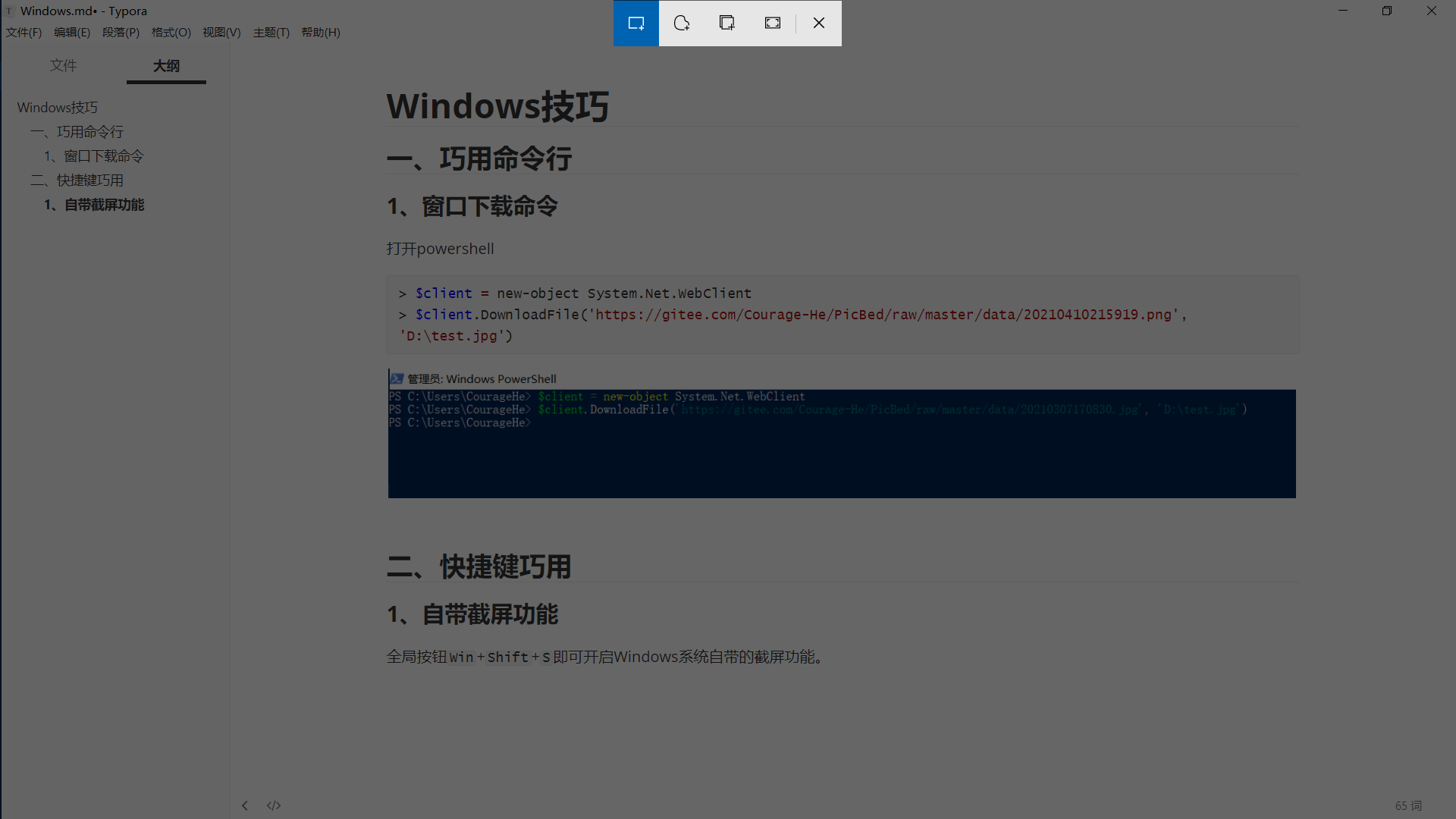Click the 二、快捷键巧用 heading in editor
Screen dimensions: 1456x819
pos(479,567)
